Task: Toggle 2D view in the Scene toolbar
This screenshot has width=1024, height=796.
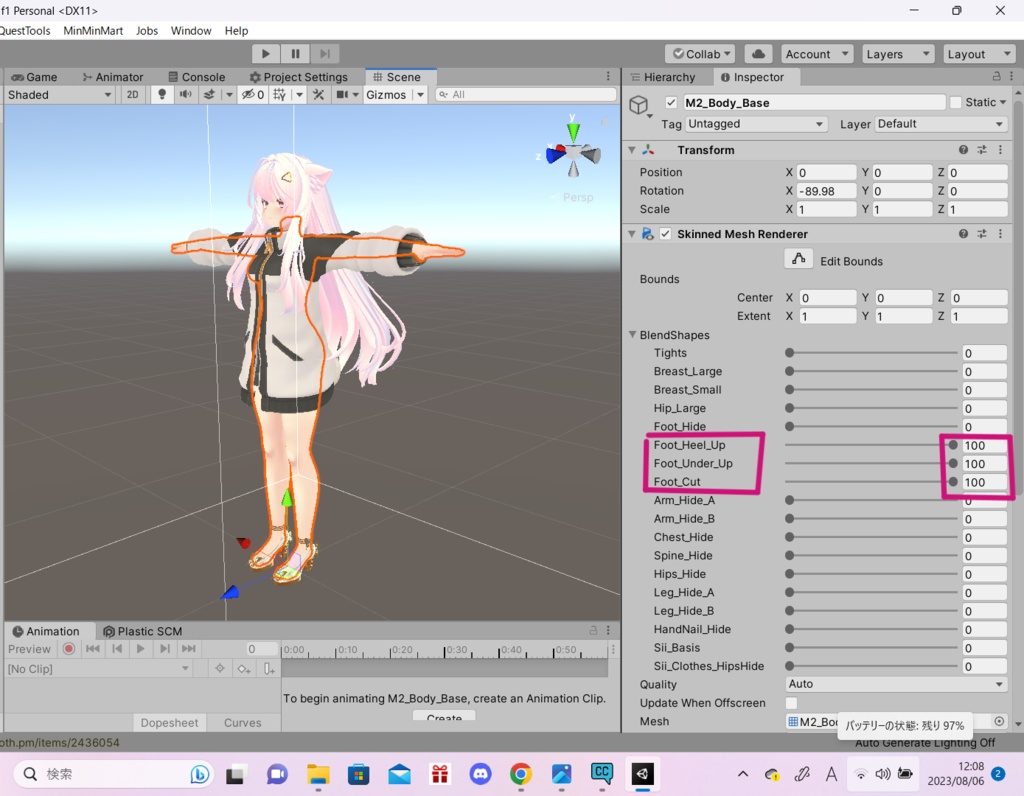Action: 132,94
